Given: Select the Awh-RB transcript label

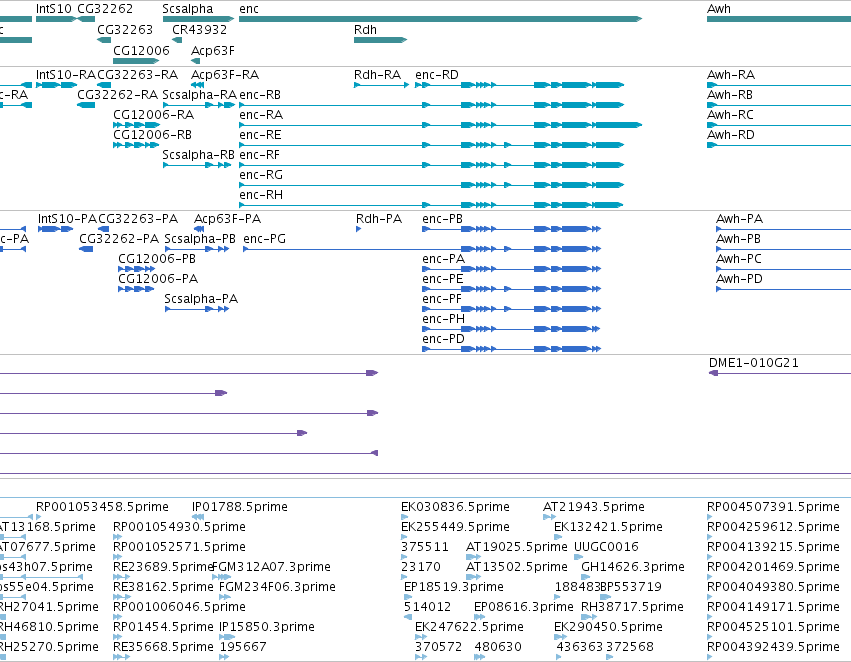Looking at the screenshot, I should click(729, 94).
